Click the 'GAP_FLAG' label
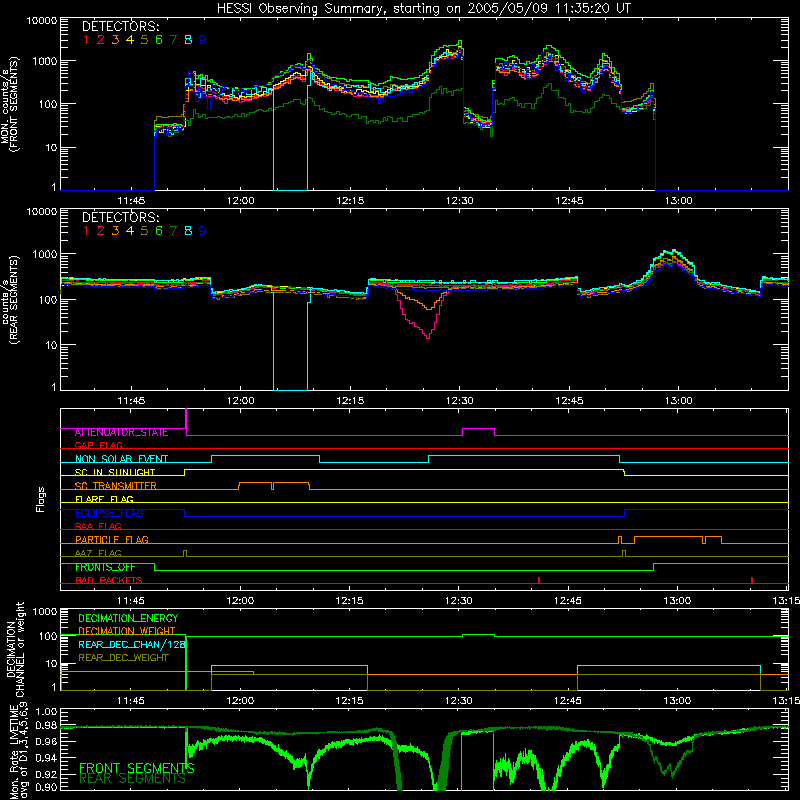Screen dimensions: 800x800 (x=98, y=446)
